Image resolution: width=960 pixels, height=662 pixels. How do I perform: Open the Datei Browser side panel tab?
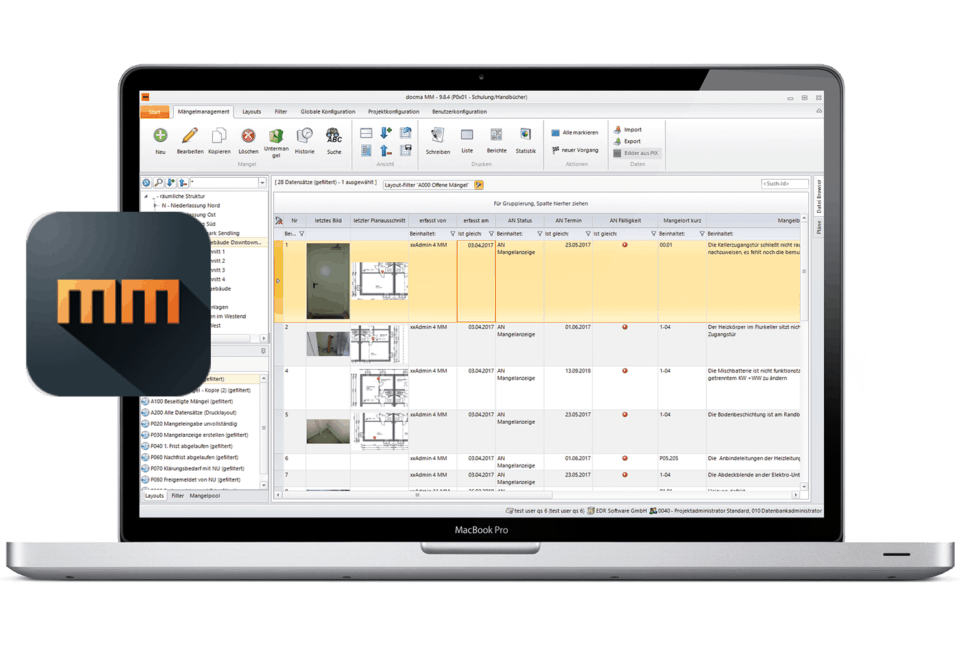click(819, 196)
